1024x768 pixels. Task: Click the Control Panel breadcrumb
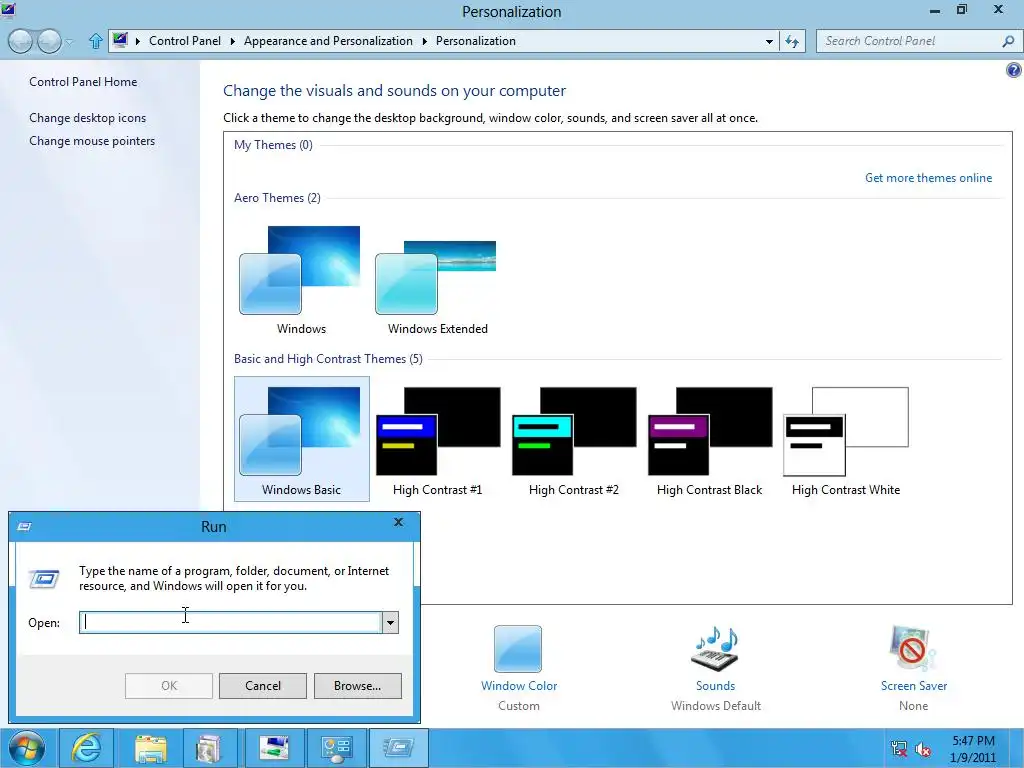click(185, 40)
